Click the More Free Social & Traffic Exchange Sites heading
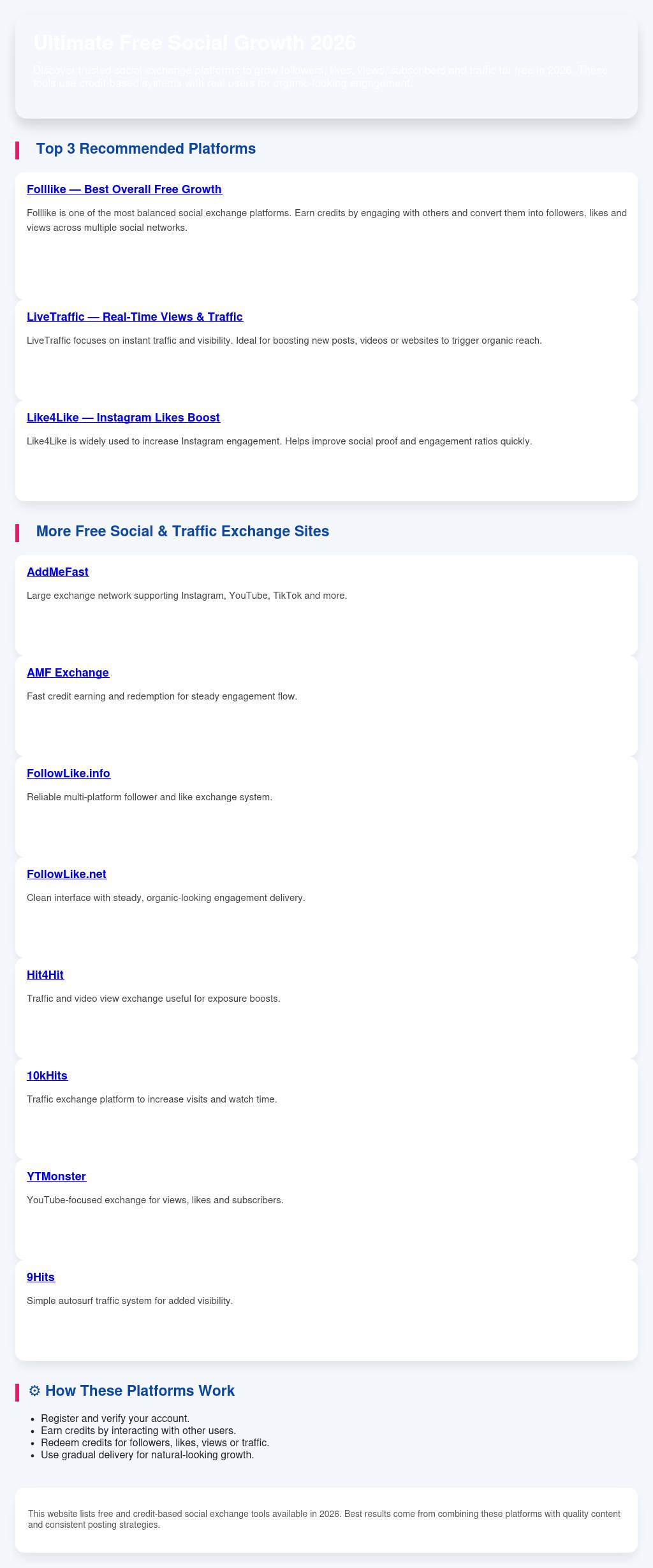This screenshot has height=1568, width=653. click(182, 531)
